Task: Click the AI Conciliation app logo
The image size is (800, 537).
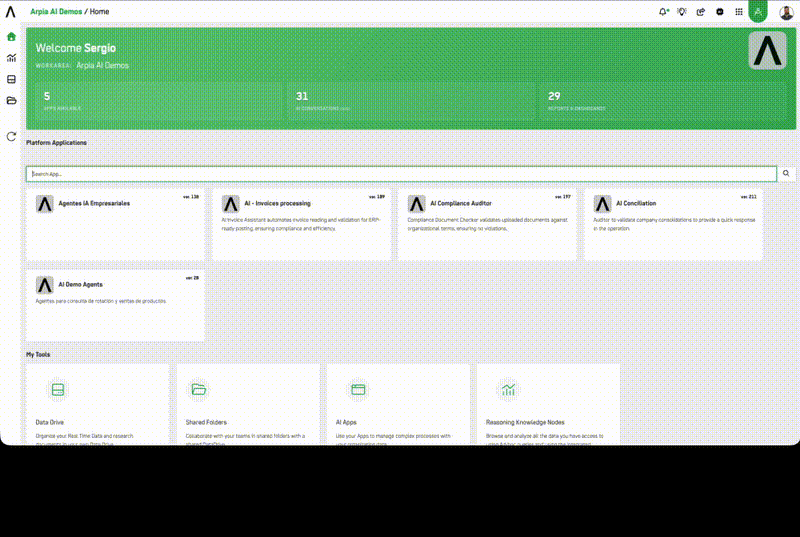Action: (x=603, y=203)
